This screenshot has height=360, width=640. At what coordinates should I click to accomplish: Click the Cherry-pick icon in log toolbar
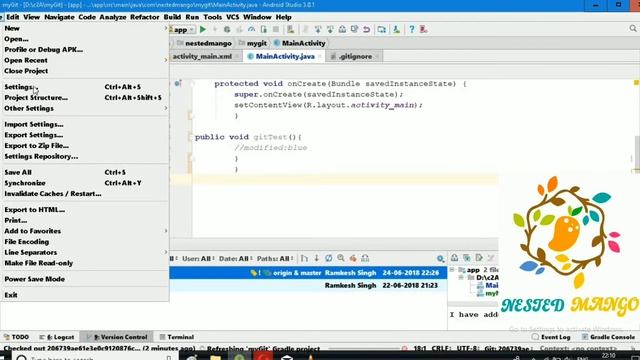click(353, 258)
